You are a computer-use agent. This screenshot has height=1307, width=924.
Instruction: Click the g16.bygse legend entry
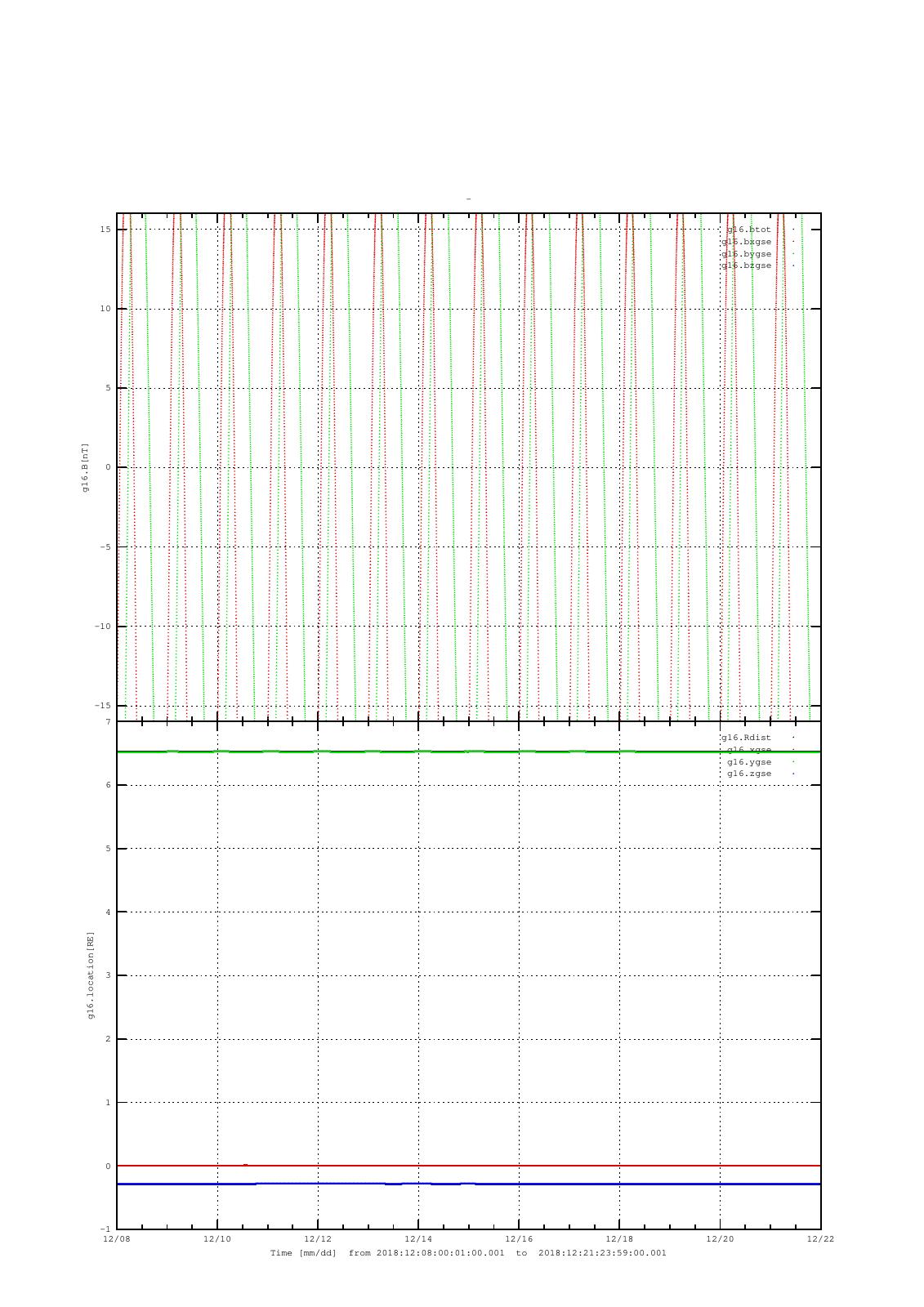tap(746, 254)
